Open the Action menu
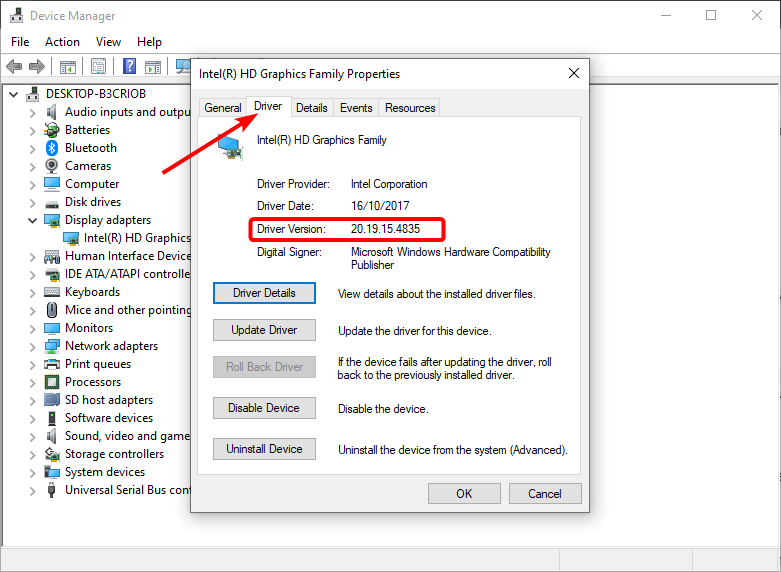 62,42
